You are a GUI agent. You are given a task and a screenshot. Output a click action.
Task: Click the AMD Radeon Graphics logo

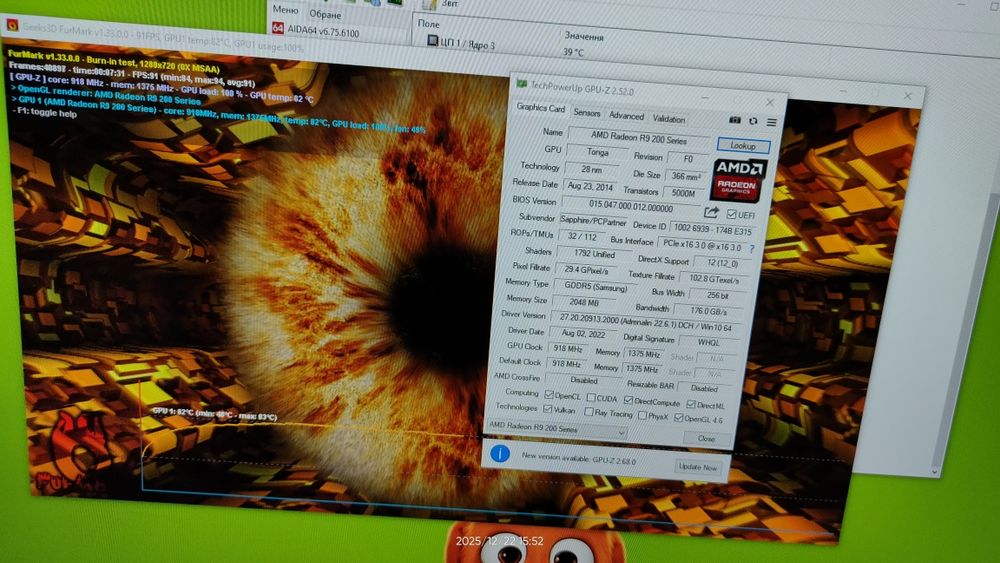(739, 180)
